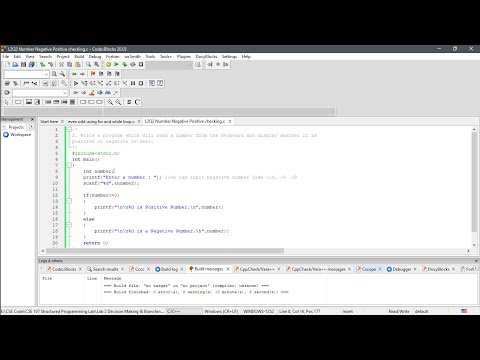Open the Plugins menu

tap(184, 56)
